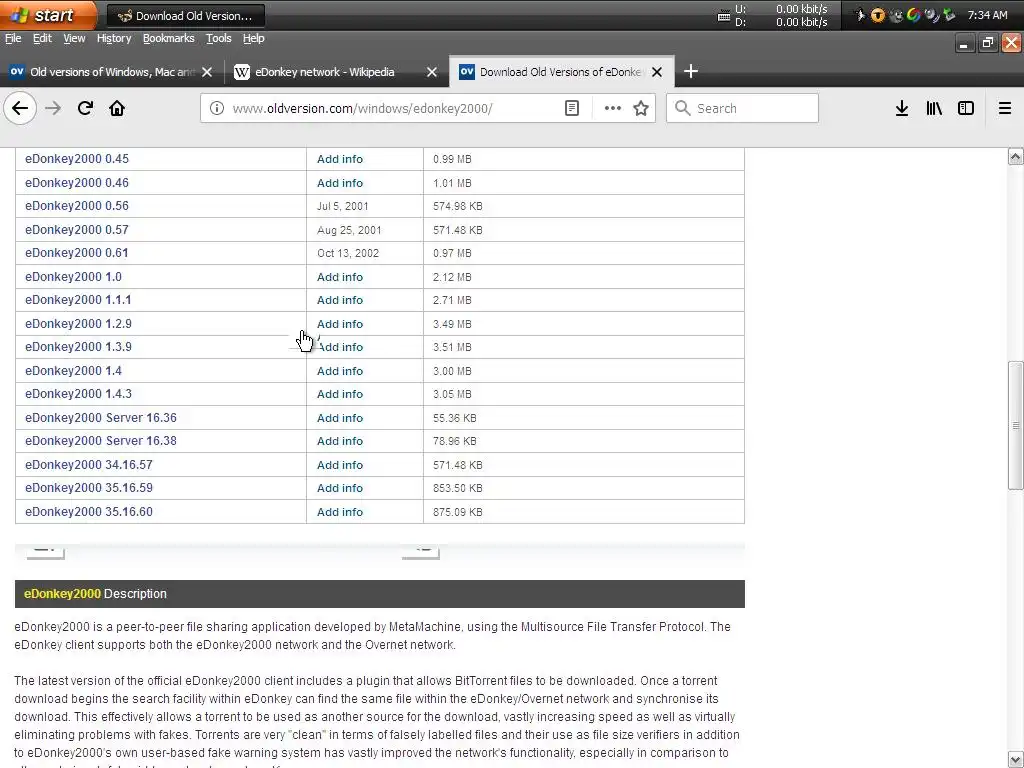Viewport: 1024px width, 768px height.
Task: Click the vertical scrollbar thumb
Action: click(x=1016, y=425)
